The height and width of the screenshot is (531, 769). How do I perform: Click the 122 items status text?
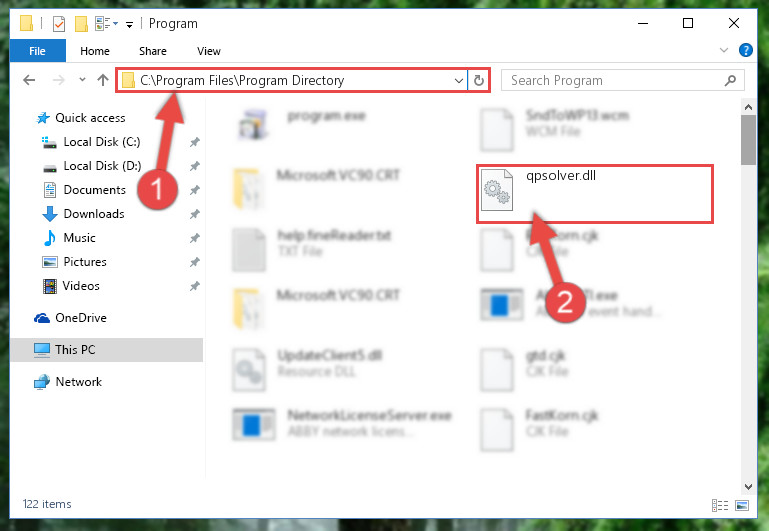pos(47,504)
